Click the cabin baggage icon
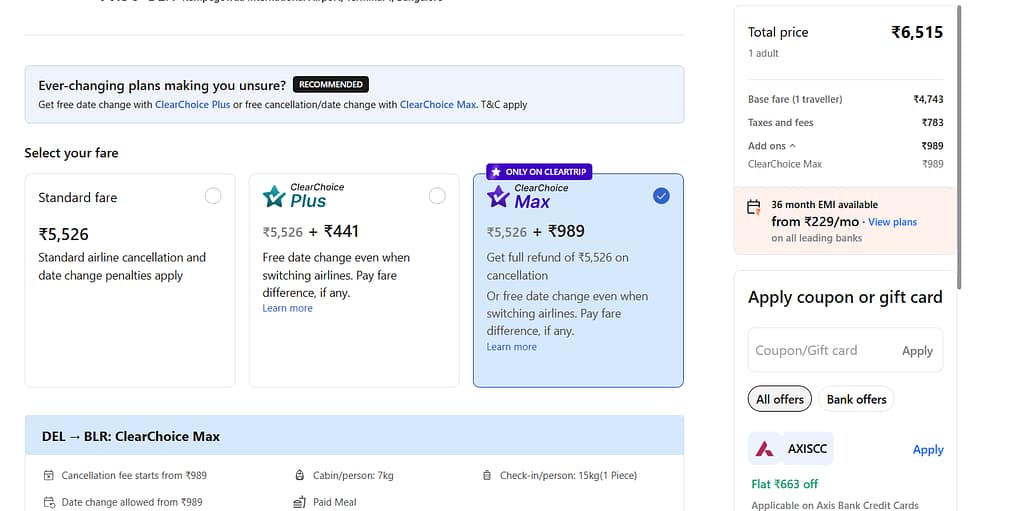Viewport: 1024px width, 511px height. click(x=300, y=475)
